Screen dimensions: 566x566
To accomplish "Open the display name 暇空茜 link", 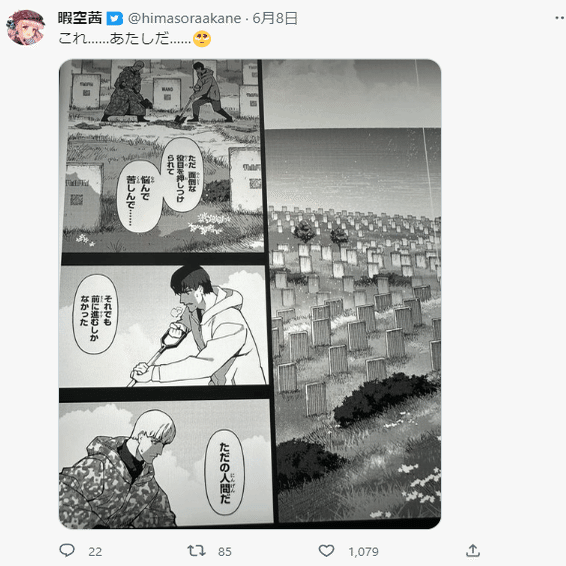I will tap(80, 18).
